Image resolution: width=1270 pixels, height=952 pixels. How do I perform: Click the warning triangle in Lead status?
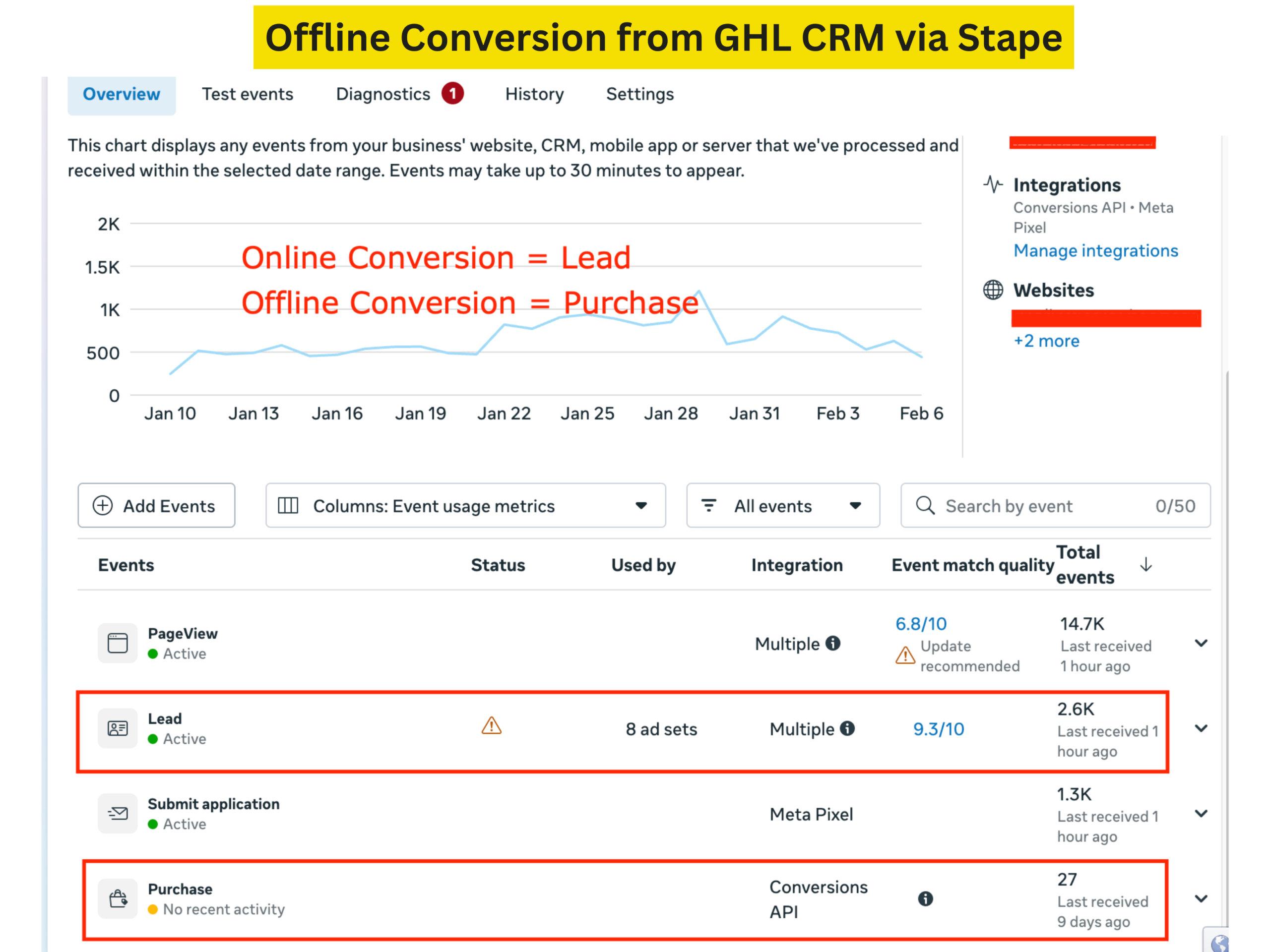tap(492, 726)
